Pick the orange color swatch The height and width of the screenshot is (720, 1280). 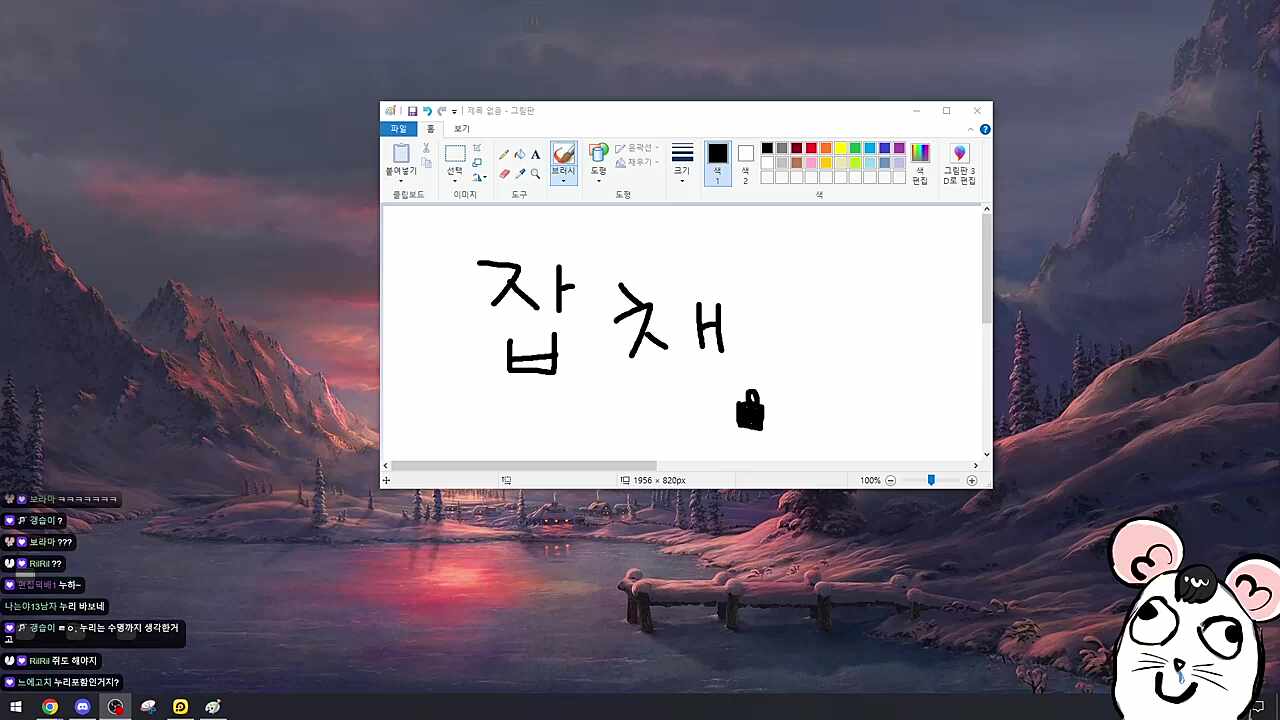826,148
